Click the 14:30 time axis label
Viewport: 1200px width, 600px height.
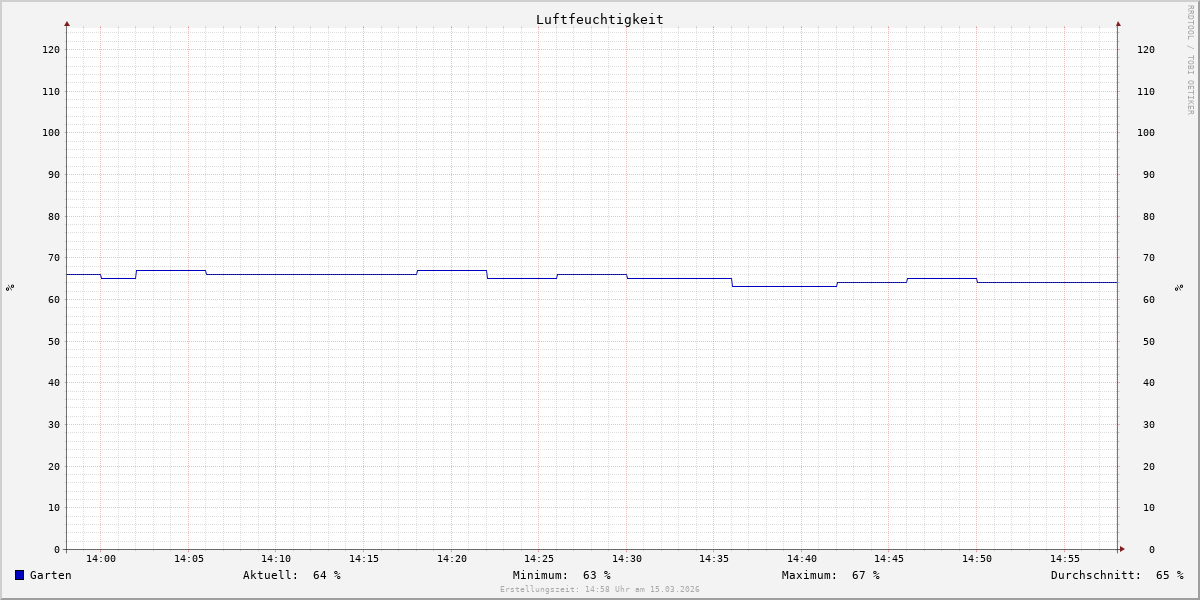click(627, 559)
